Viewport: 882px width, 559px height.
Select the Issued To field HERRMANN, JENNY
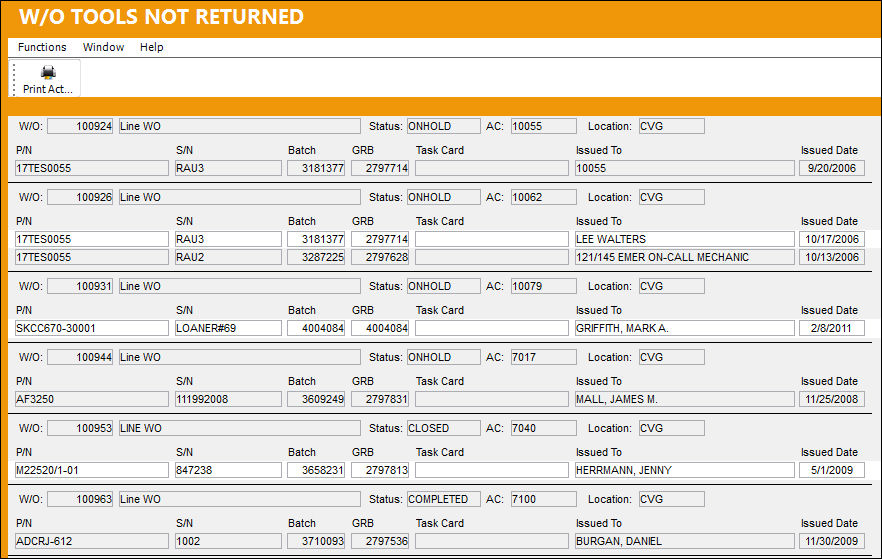click(685, 470)
